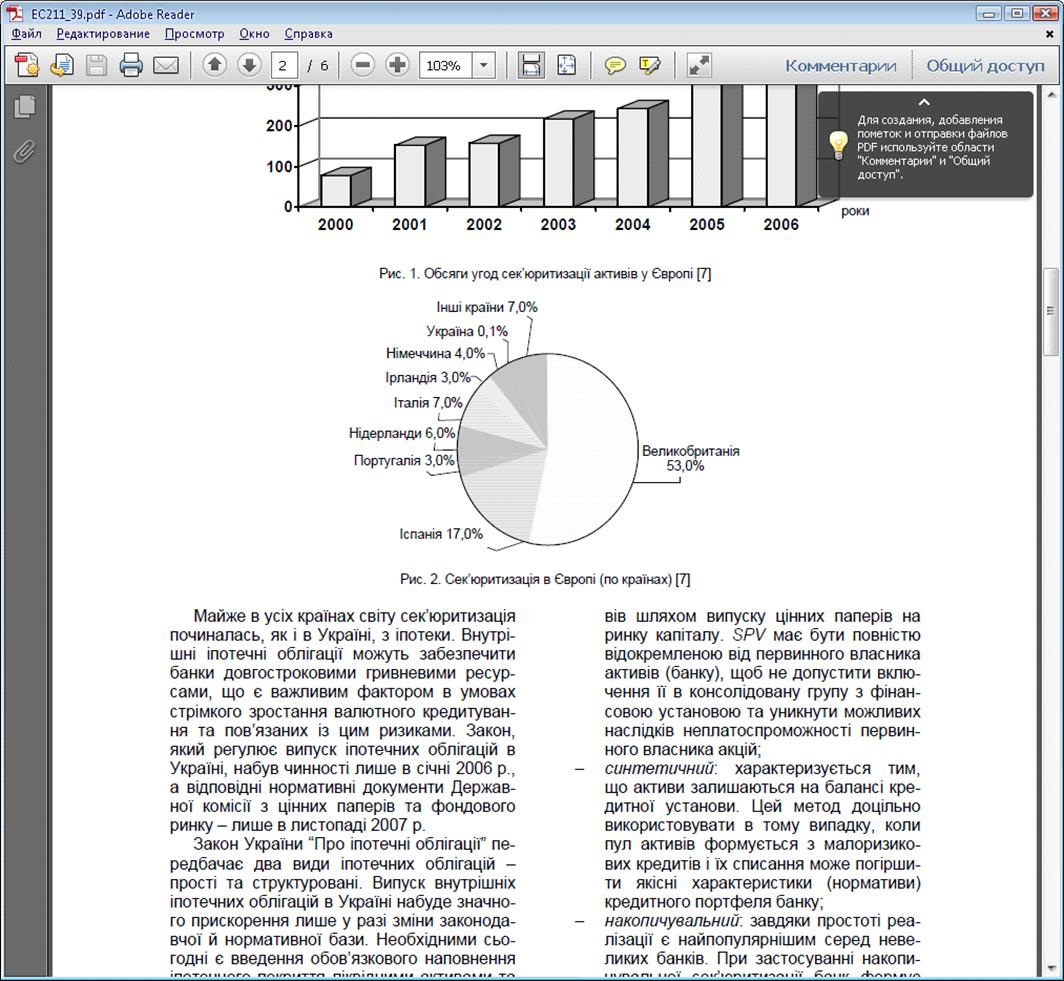The width and height of the screenshot is (1064, 981).
Task: Print the document with the printer icon
Action: [x=131, y=65]
